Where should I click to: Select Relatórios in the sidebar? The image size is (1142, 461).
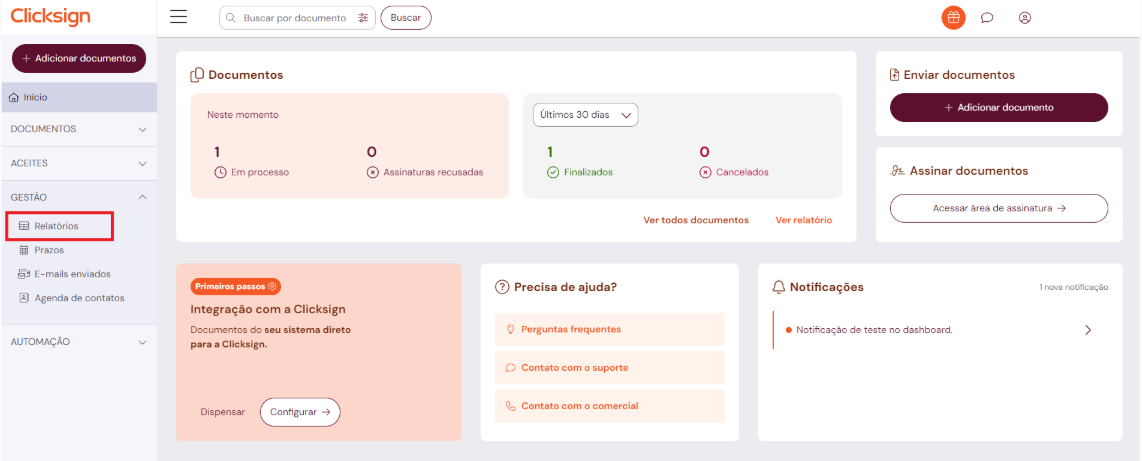[x=56, y=226]
